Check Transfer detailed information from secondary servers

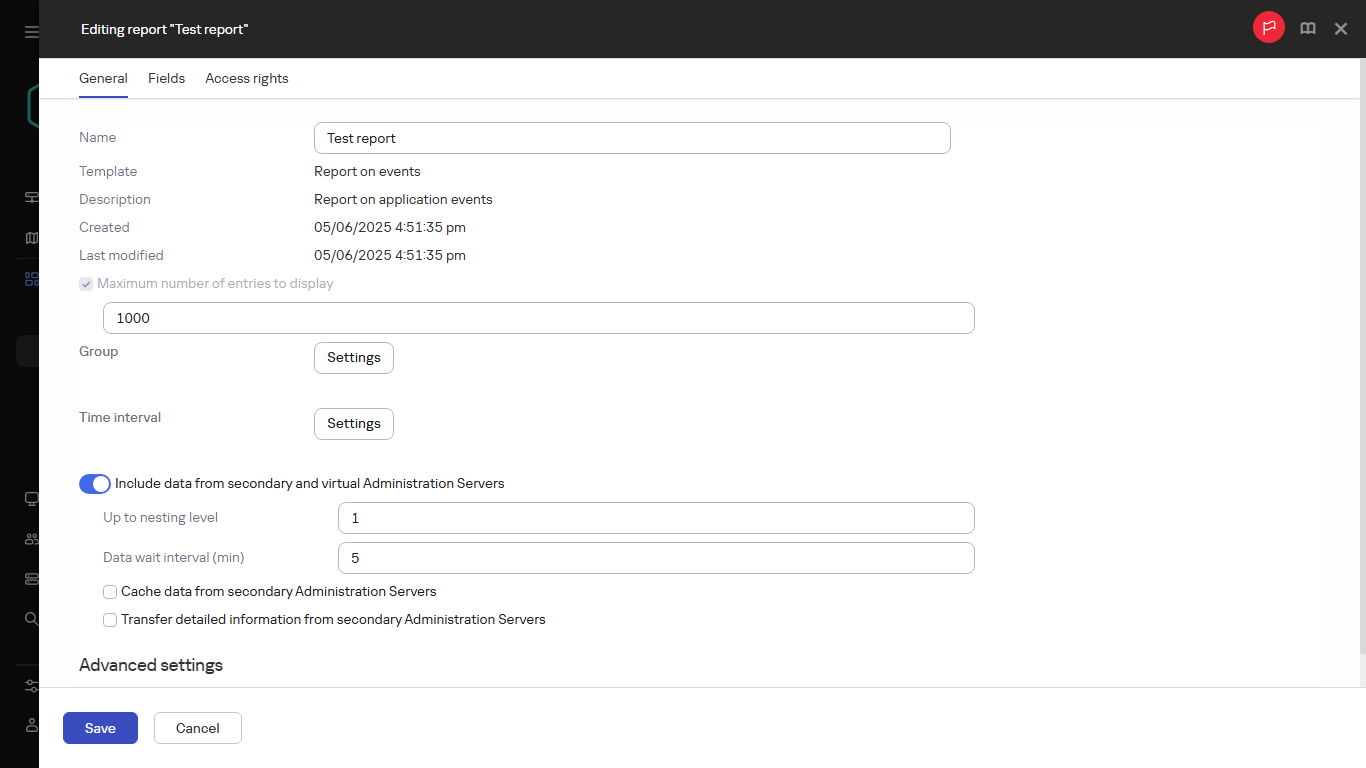[x=110, y=620]
